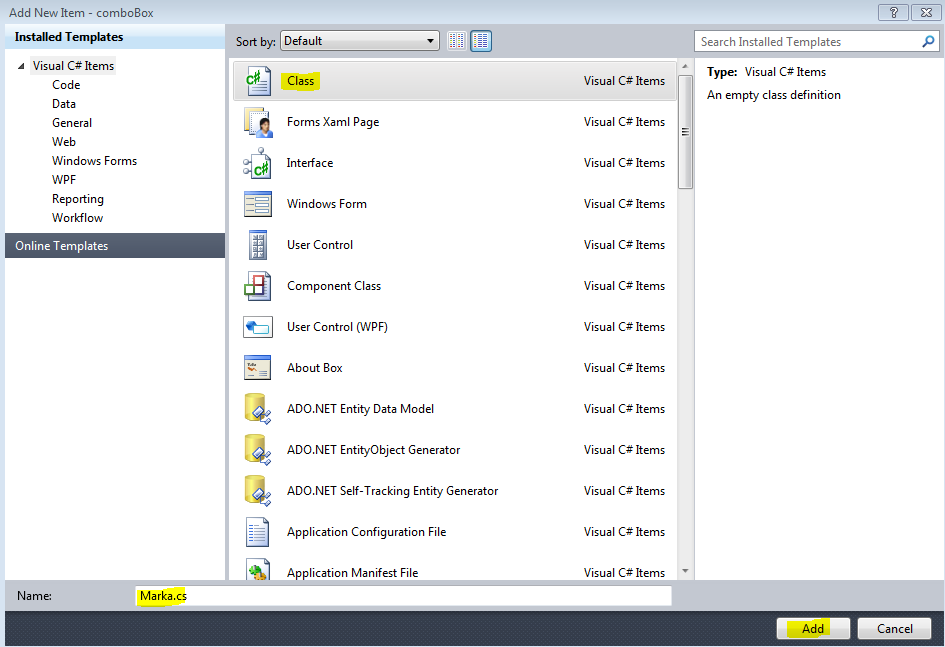Select the Application Manifest File name
The height and width of the screenshot is (647, 945).
click(x=352, y=572)
